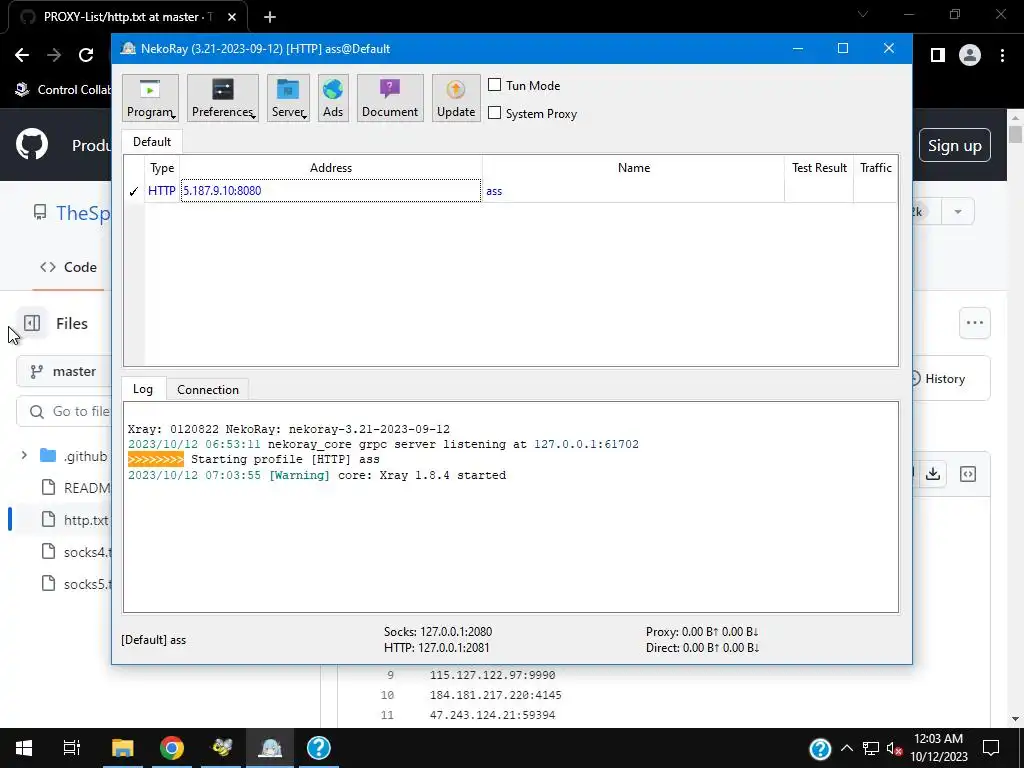Viewport: 1024px width, 768px height.
Task: Close the PROXY-List browser tab
Action: pyautogui.click(x=232, y=17)
